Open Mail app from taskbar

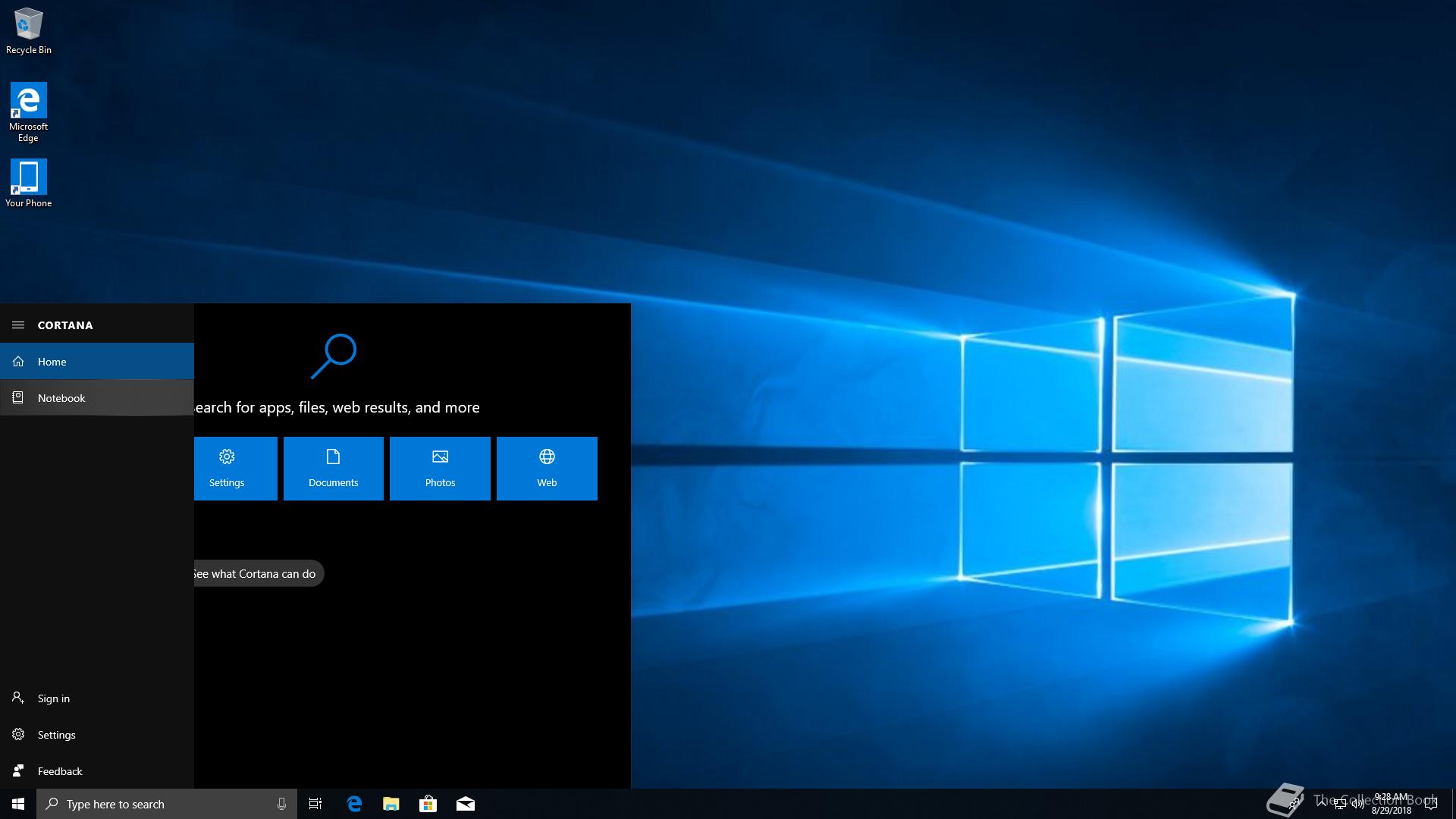[x=466, y=804]
